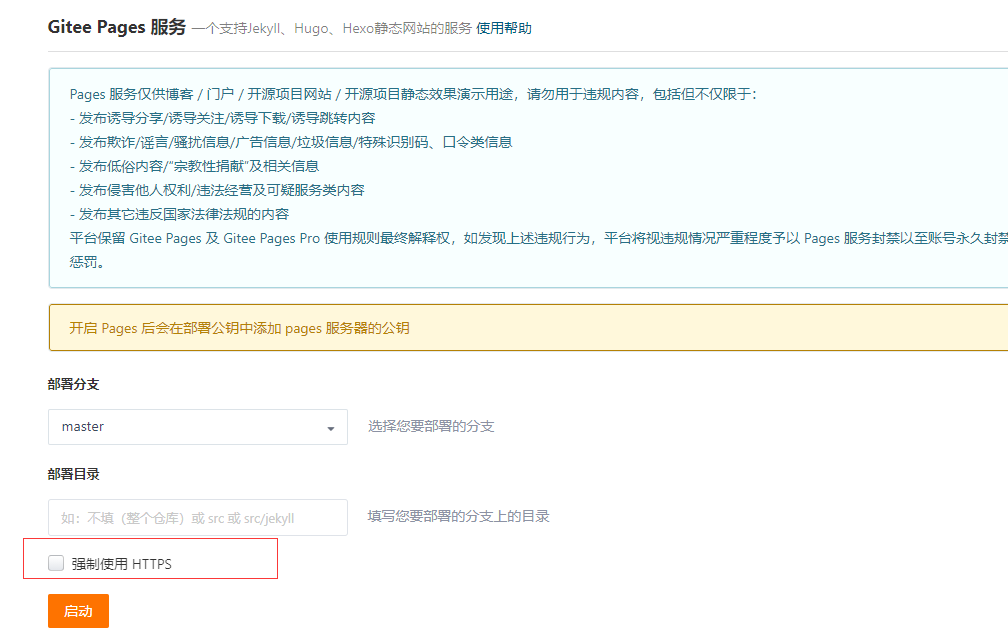Click the hint 填写您要部署的分支上的目录
The height and width of the screenshot is (643, 1008).
[x=458, y=516]
